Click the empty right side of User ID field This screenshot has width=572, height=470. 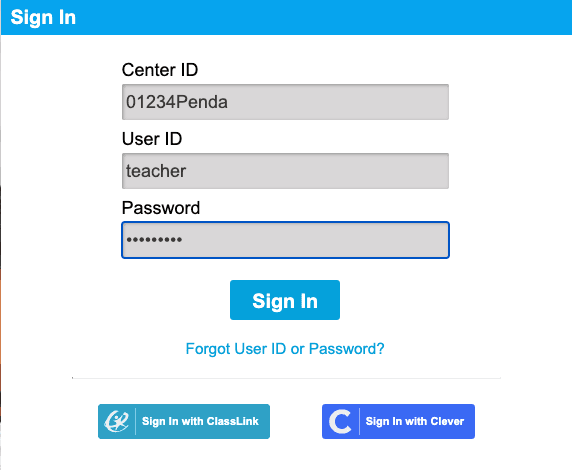pos(365,171)
